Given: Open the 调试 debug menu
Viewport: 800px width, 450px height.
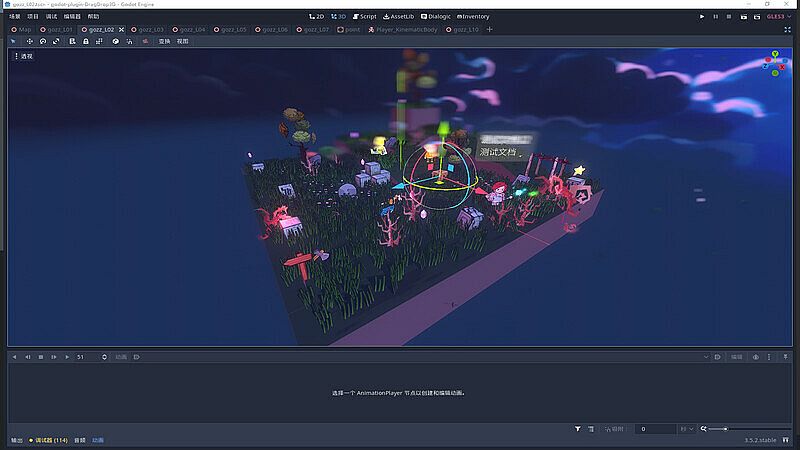Looking at the screenshot, I should 51,16.
